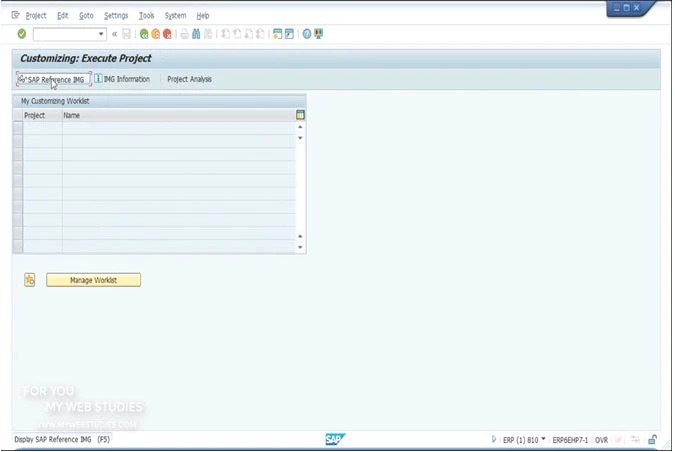Click the red Cancel icon
Viewport: 675px width, 452px height.
[x=167, y=34]
